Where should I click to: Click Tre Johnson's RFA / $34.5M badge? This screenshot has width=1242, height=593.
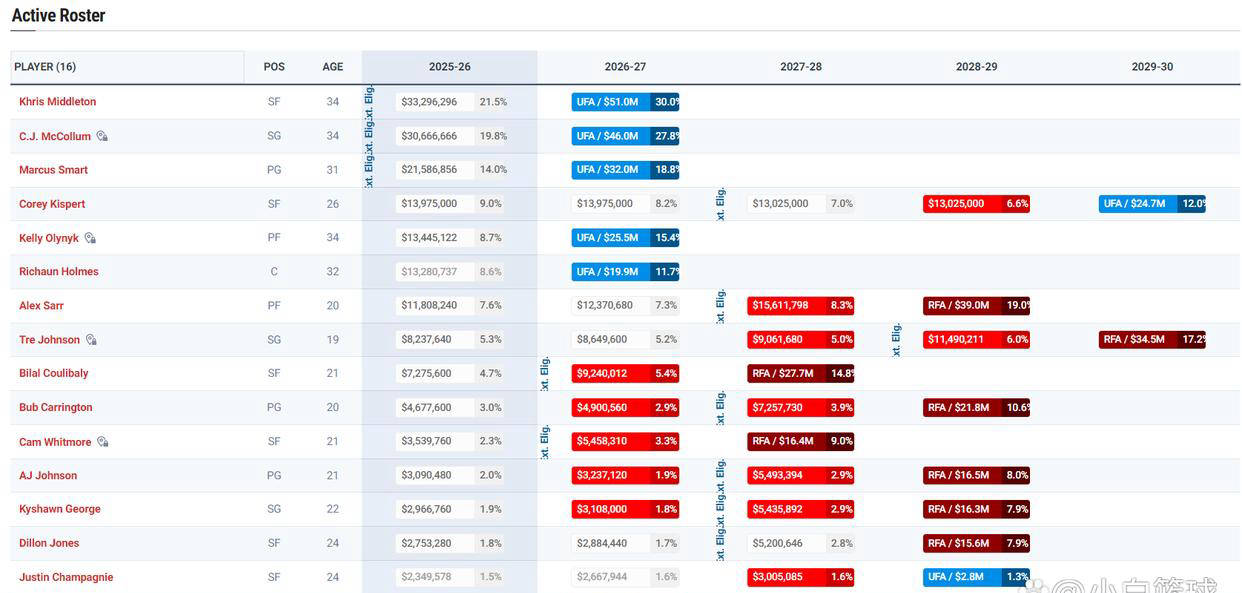[1151, 340]
